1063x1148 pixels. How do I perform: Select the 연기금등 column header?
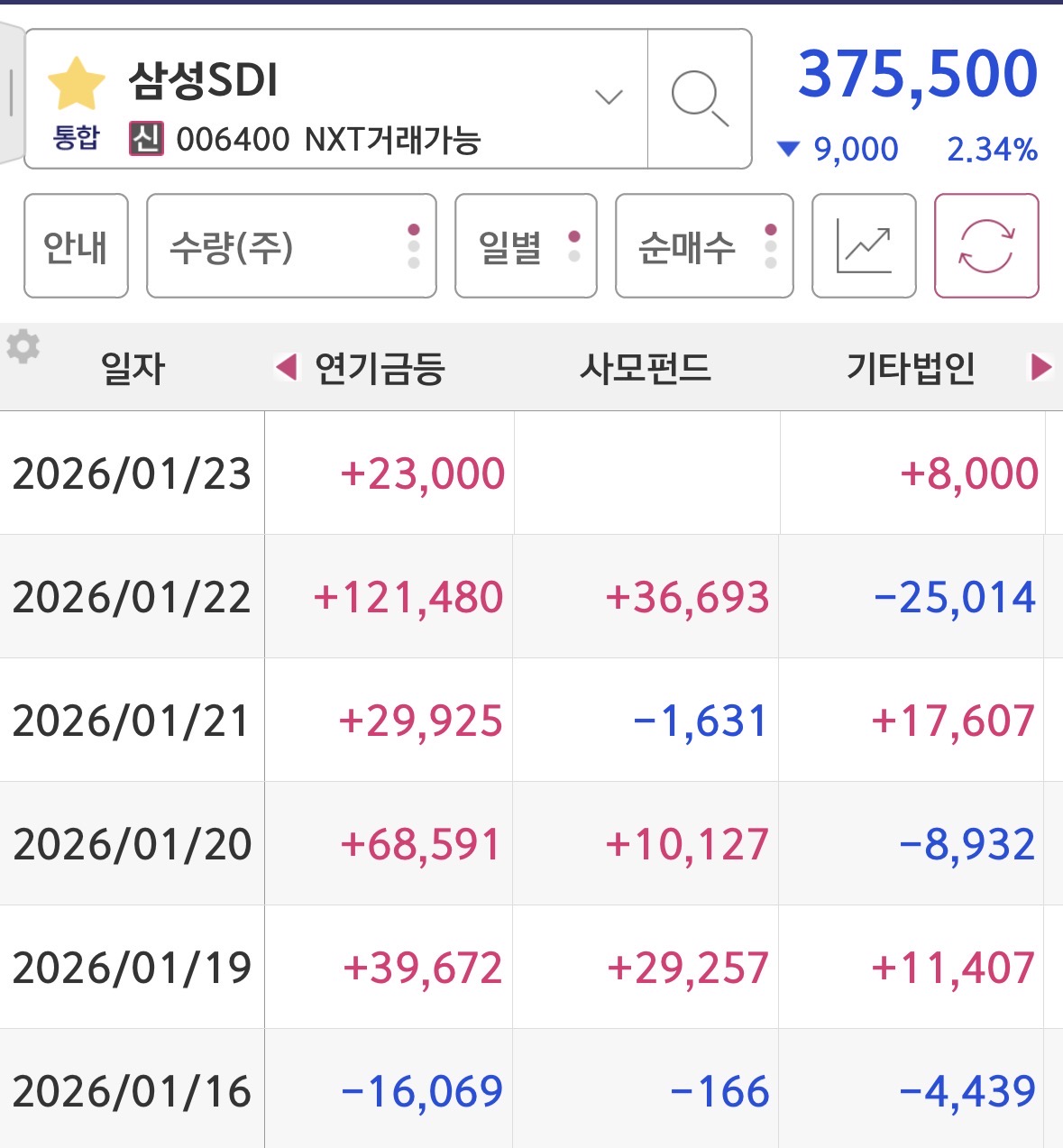click(380, 368)
